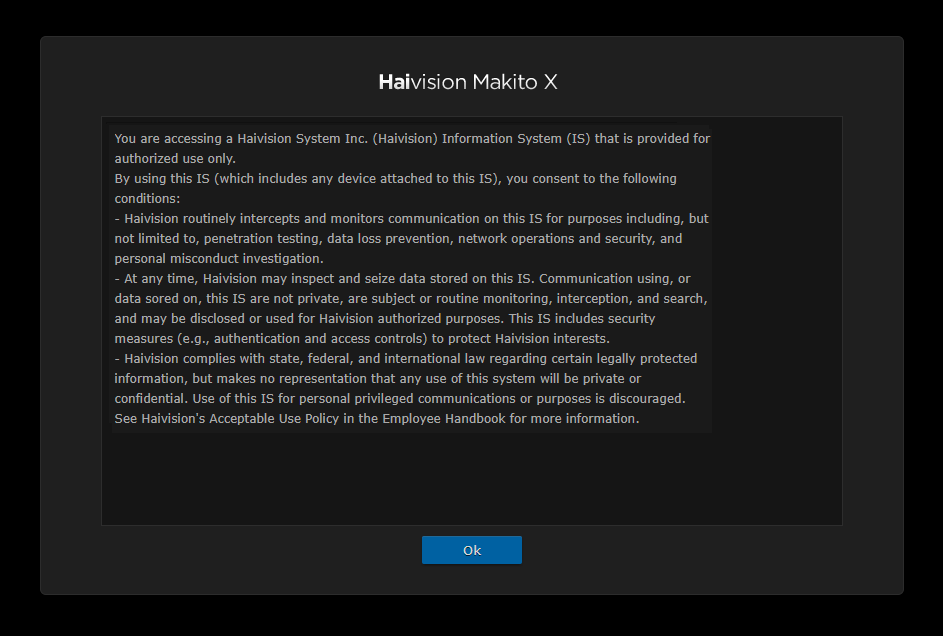Click the line mentioning 'penetration testing'
The image size is (943, 636).
[x=398, y=238]
